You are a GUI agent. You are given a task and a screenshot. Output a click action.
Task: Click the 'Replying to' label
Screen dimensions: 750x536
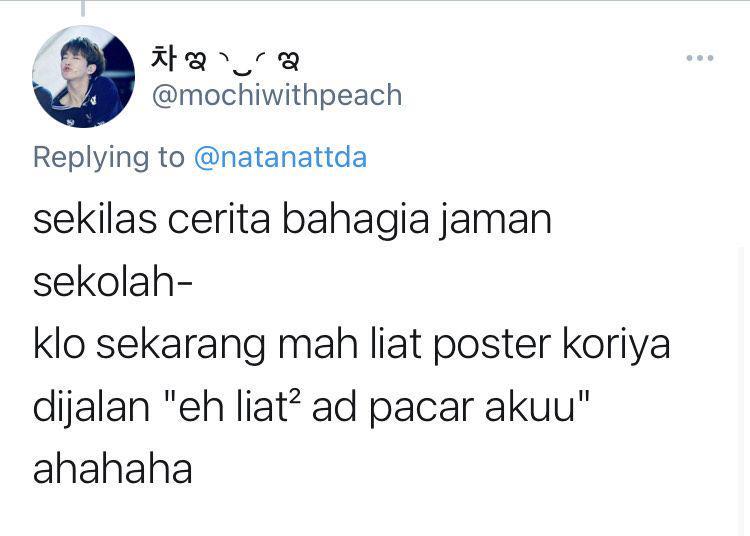[x=109, y=157]
